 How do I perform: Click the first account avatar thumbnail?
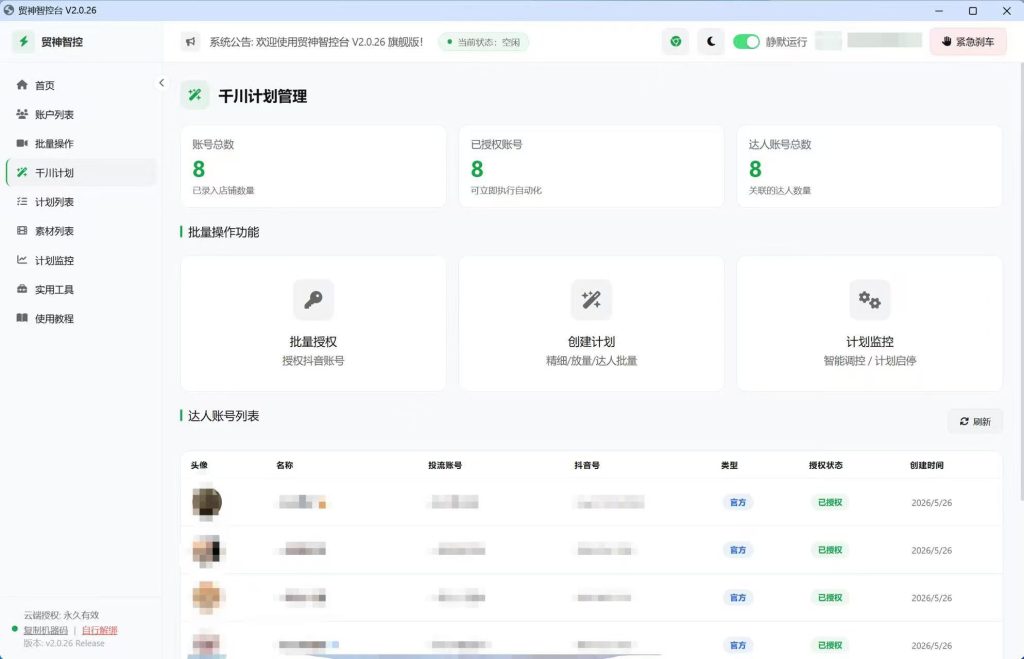[206, 502]
